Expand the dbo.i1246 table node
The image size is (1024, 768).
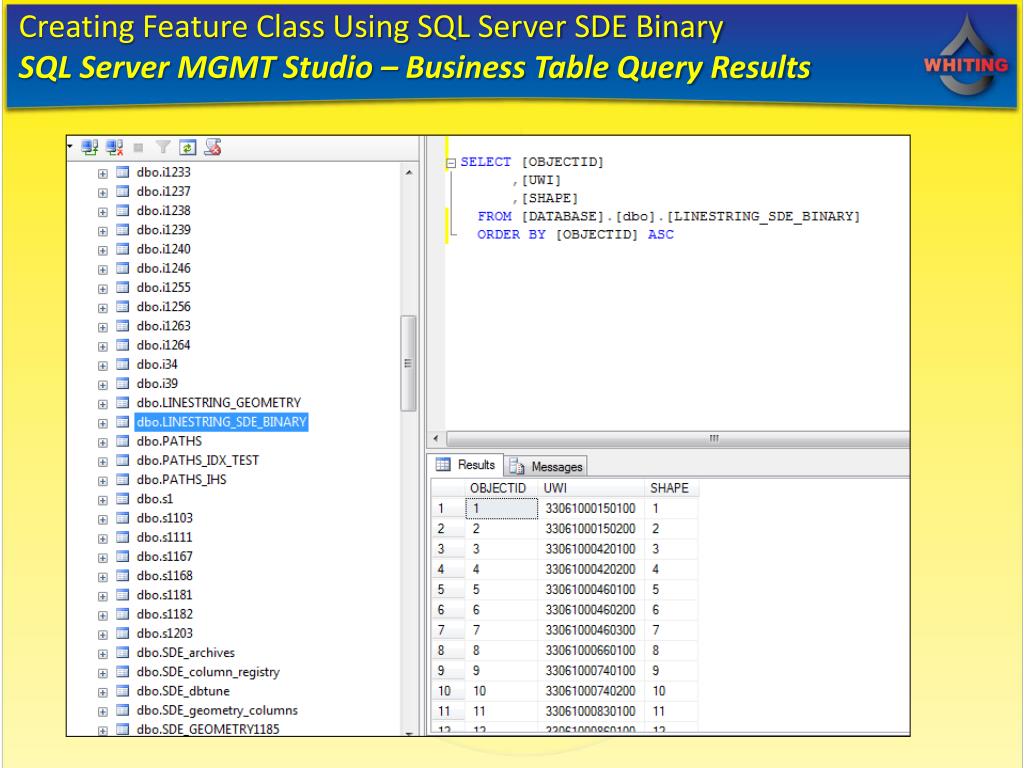(x=103, y=270)
